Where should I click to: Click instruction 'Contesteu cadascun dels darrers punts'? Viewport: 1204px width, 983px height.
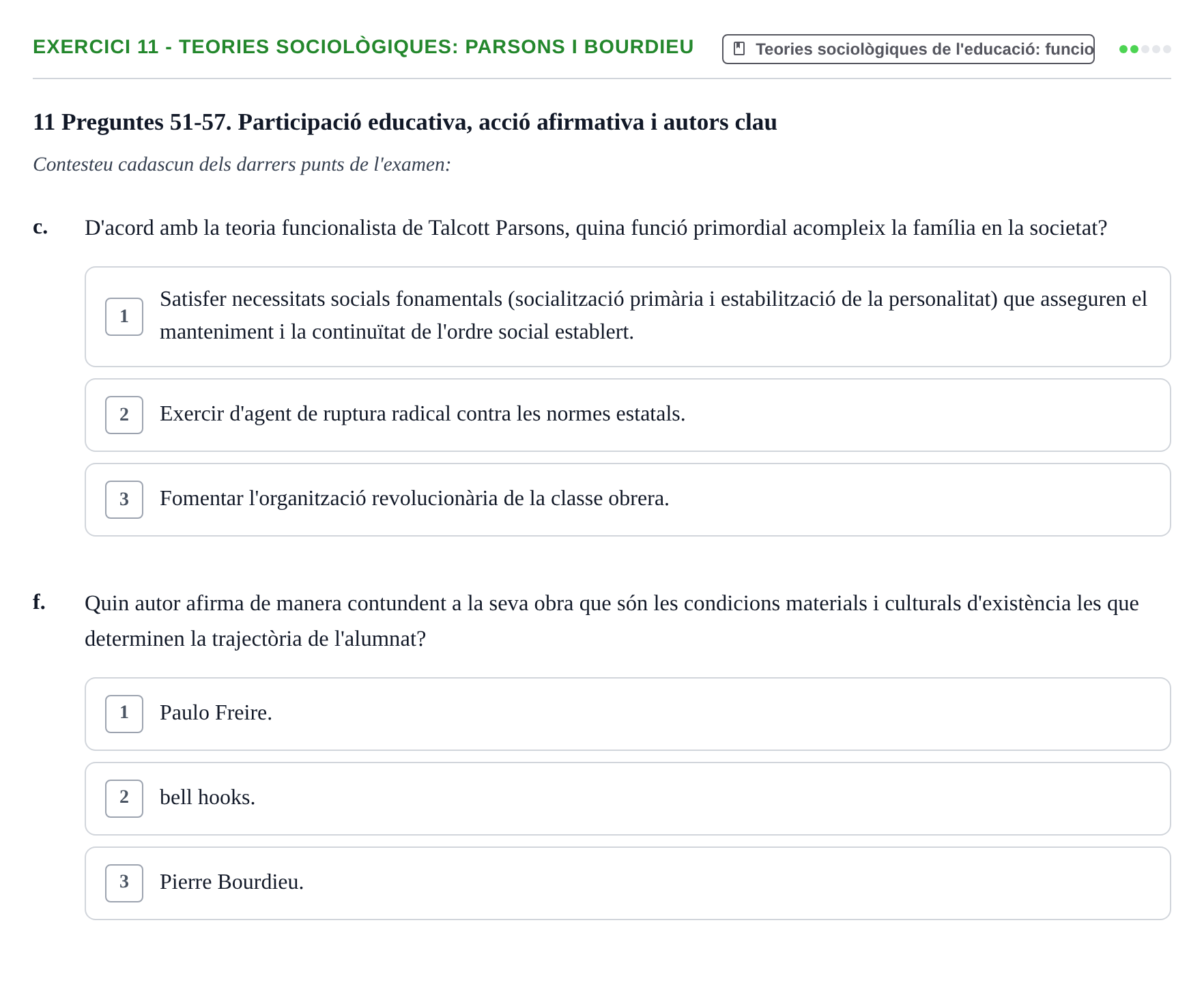(x=242, y=165)
